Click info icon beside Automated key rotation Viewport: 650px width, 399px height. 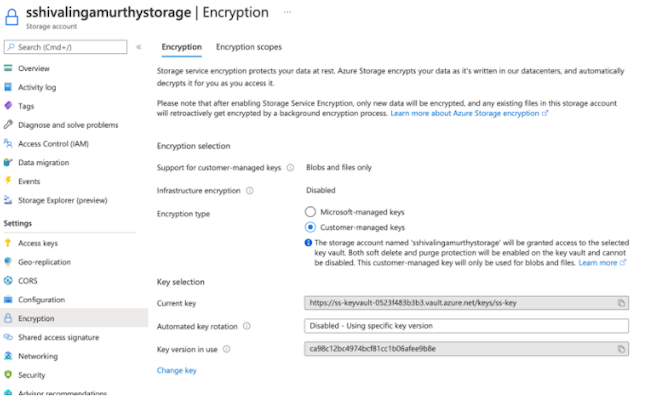point(247,326)
